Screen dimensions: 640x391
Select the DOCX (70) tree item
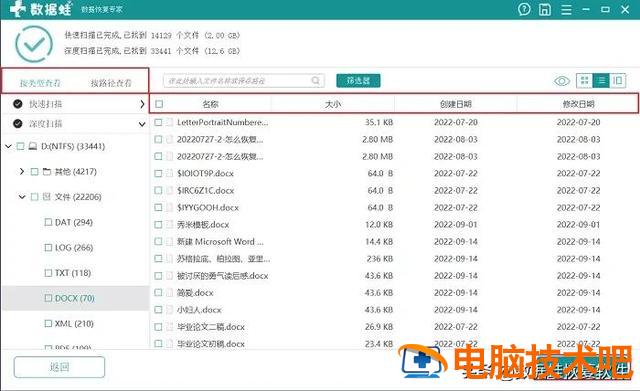coord(76,298)
